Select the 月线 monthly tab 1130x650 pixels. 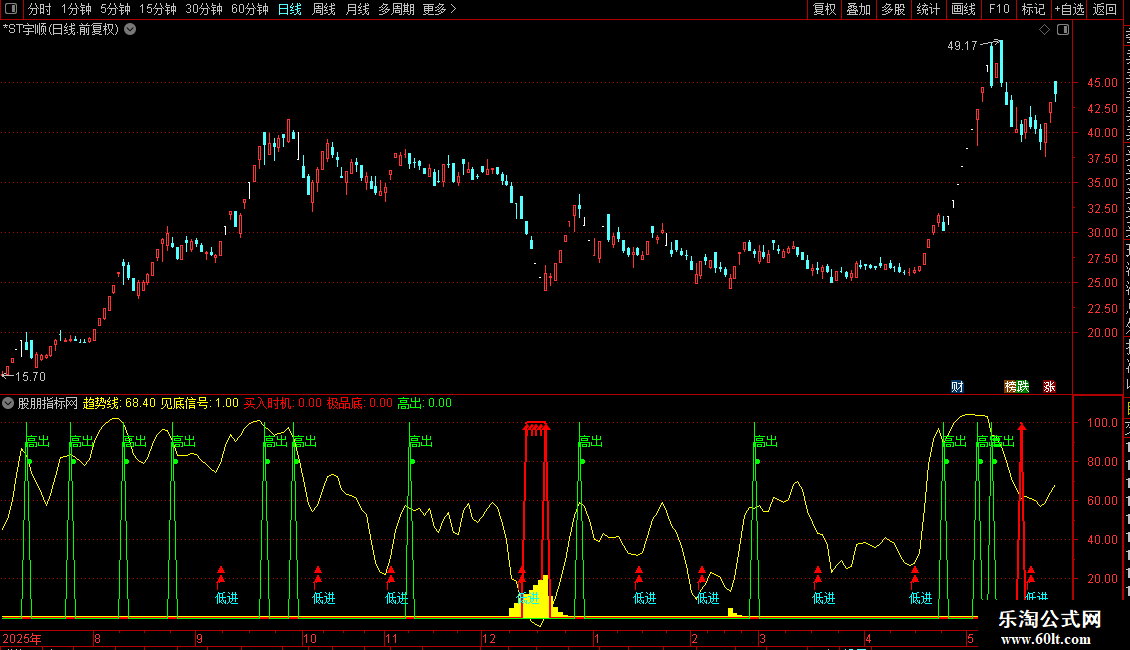pyautogui.click(x=357, y=9)
